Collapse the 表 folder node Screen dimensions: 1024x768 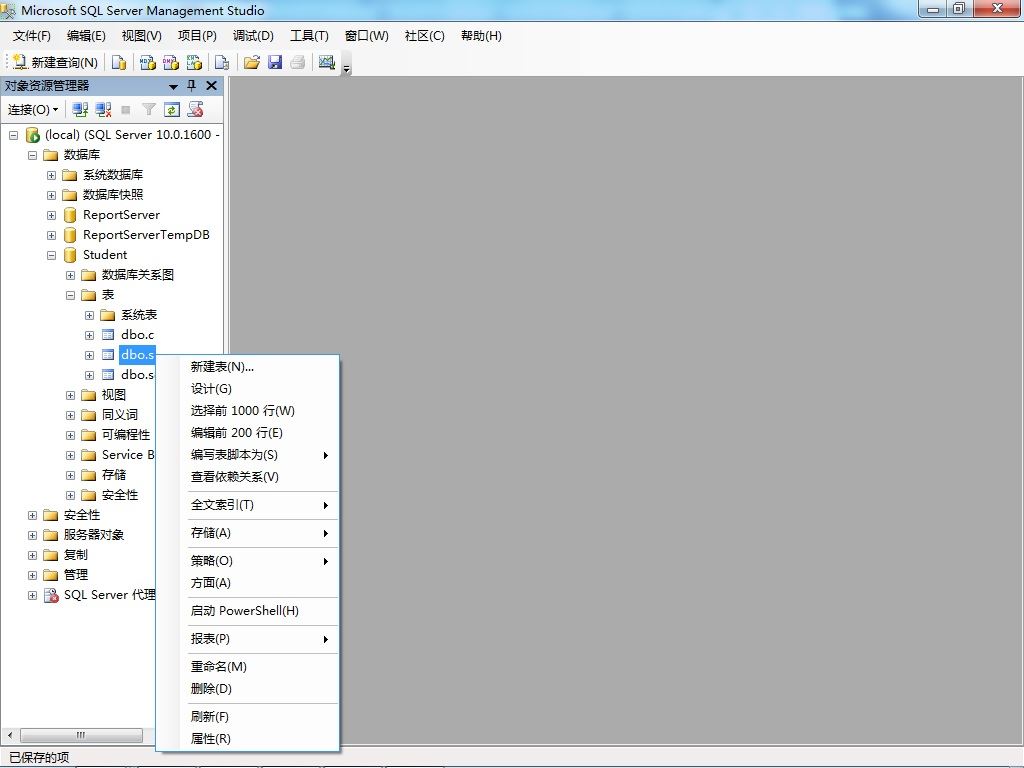(70, 295)
